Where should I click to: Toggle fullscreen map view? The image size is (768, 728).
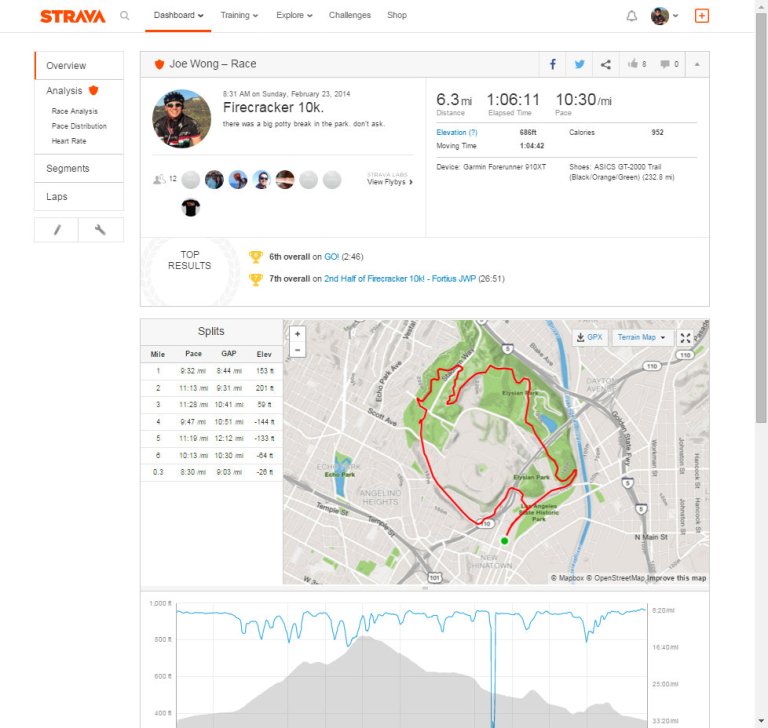(686, 338)
